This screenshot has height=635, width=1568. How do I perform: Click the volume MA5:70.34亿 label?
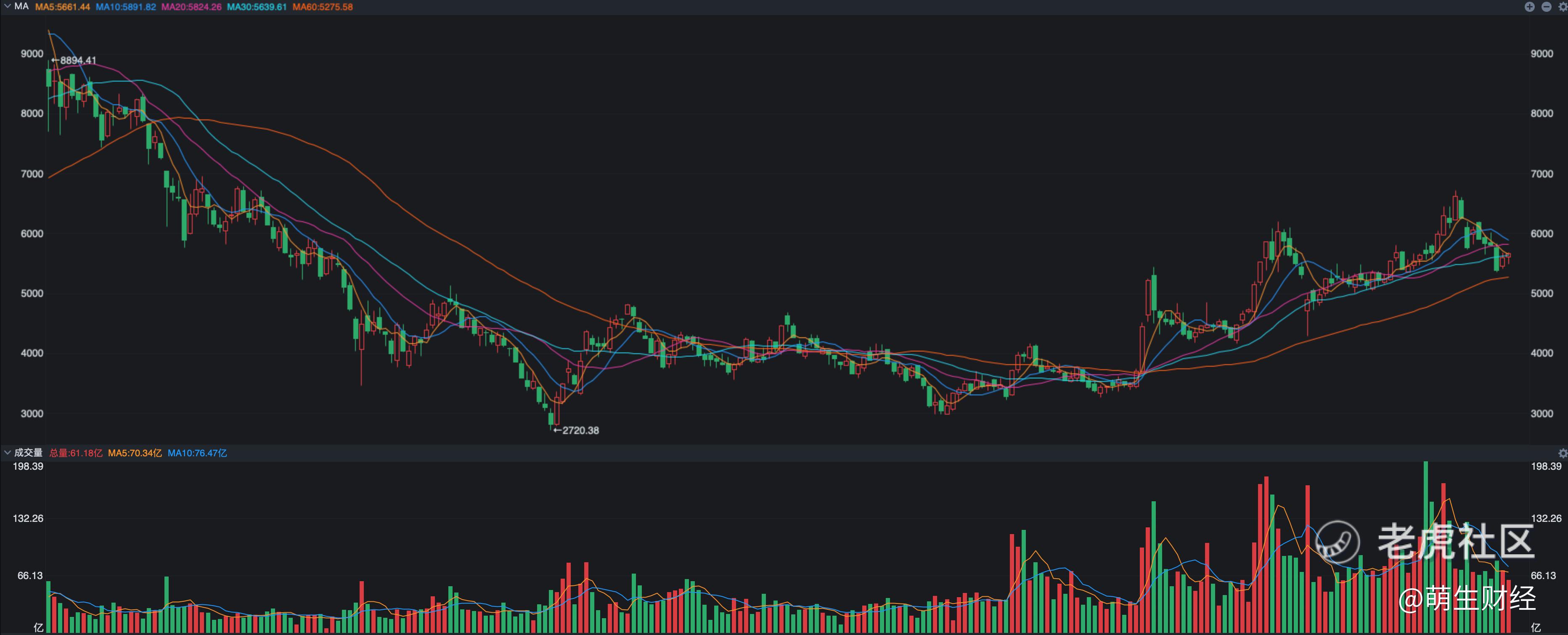point(135,453)
